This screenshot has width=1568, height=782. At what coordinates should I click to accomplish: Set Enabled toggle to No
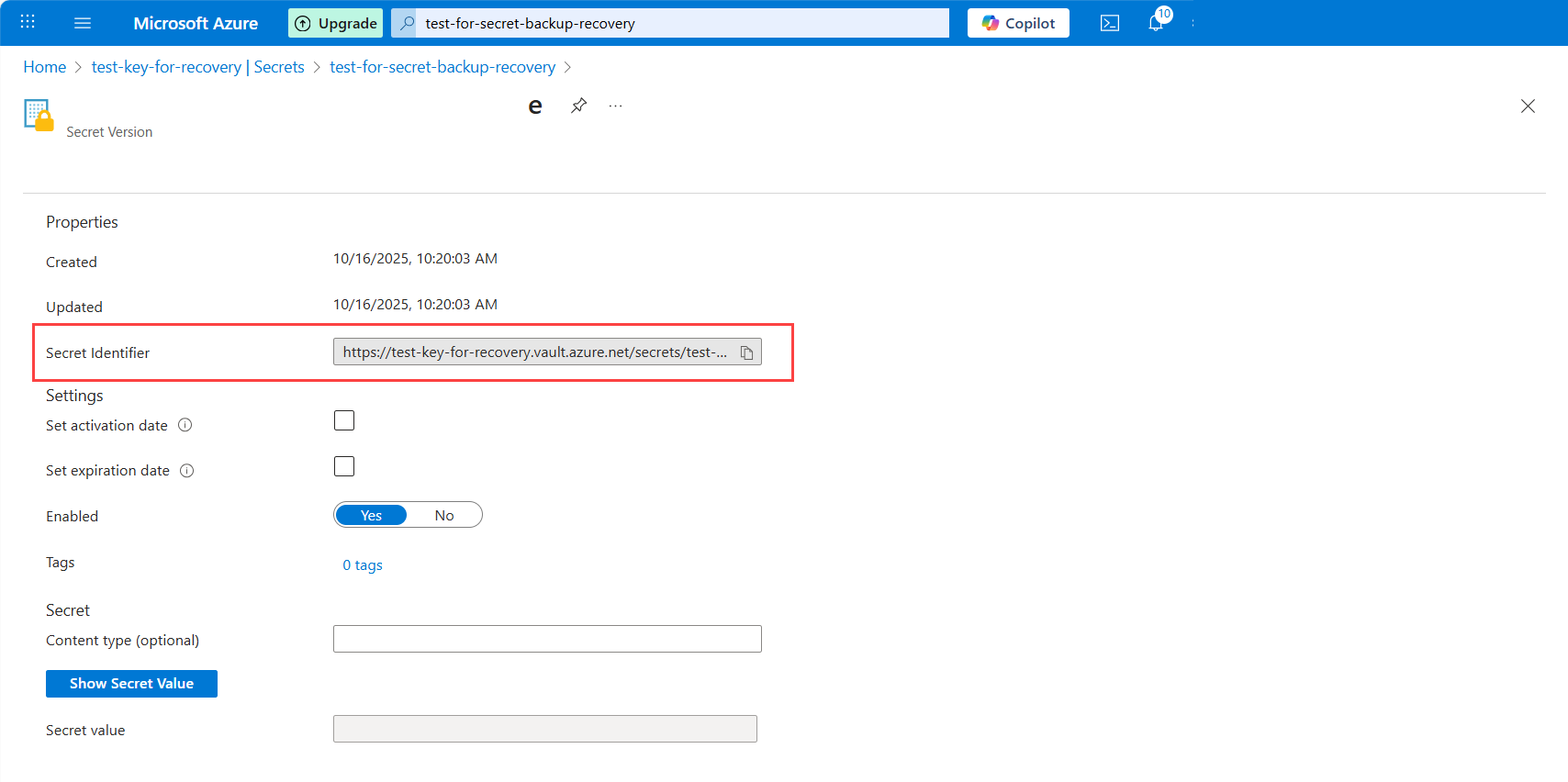click(x=444, y=515)
